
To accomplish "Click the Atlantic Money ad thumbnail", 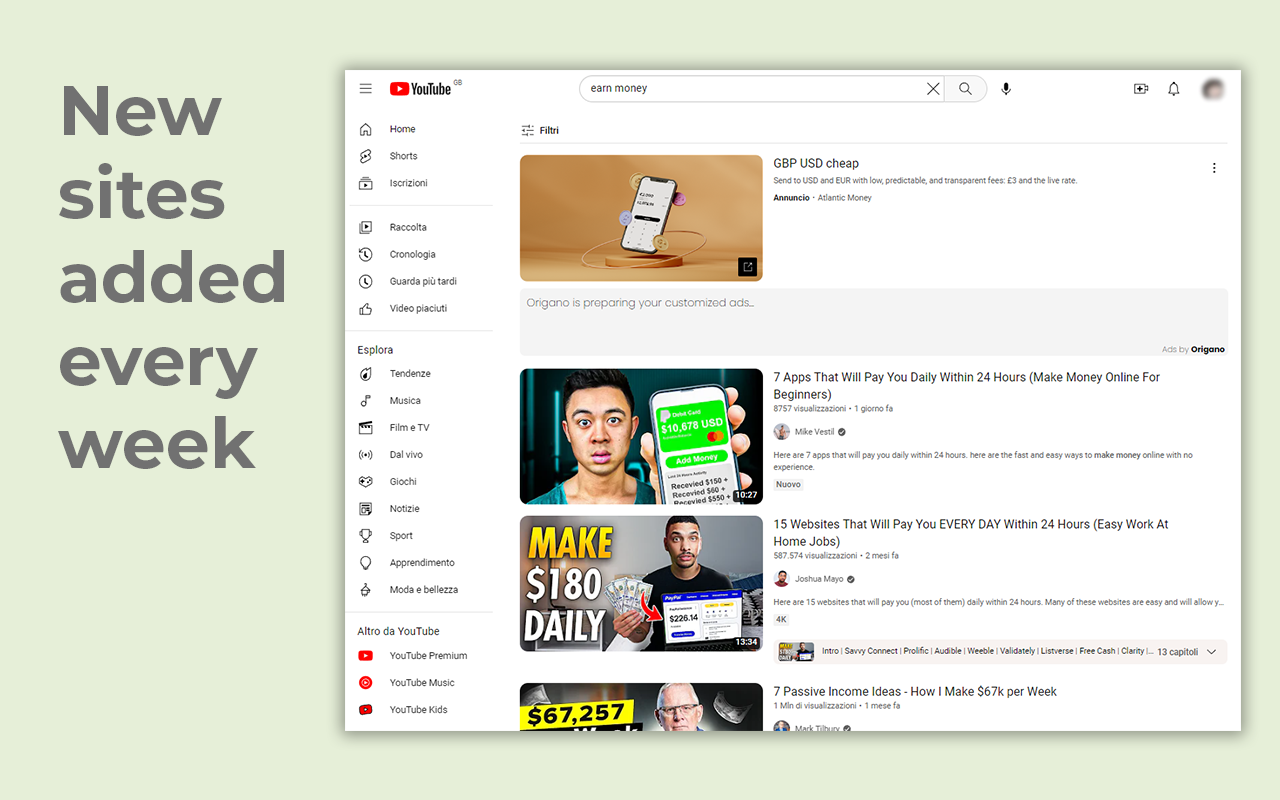I will click(x=641, y=218).
